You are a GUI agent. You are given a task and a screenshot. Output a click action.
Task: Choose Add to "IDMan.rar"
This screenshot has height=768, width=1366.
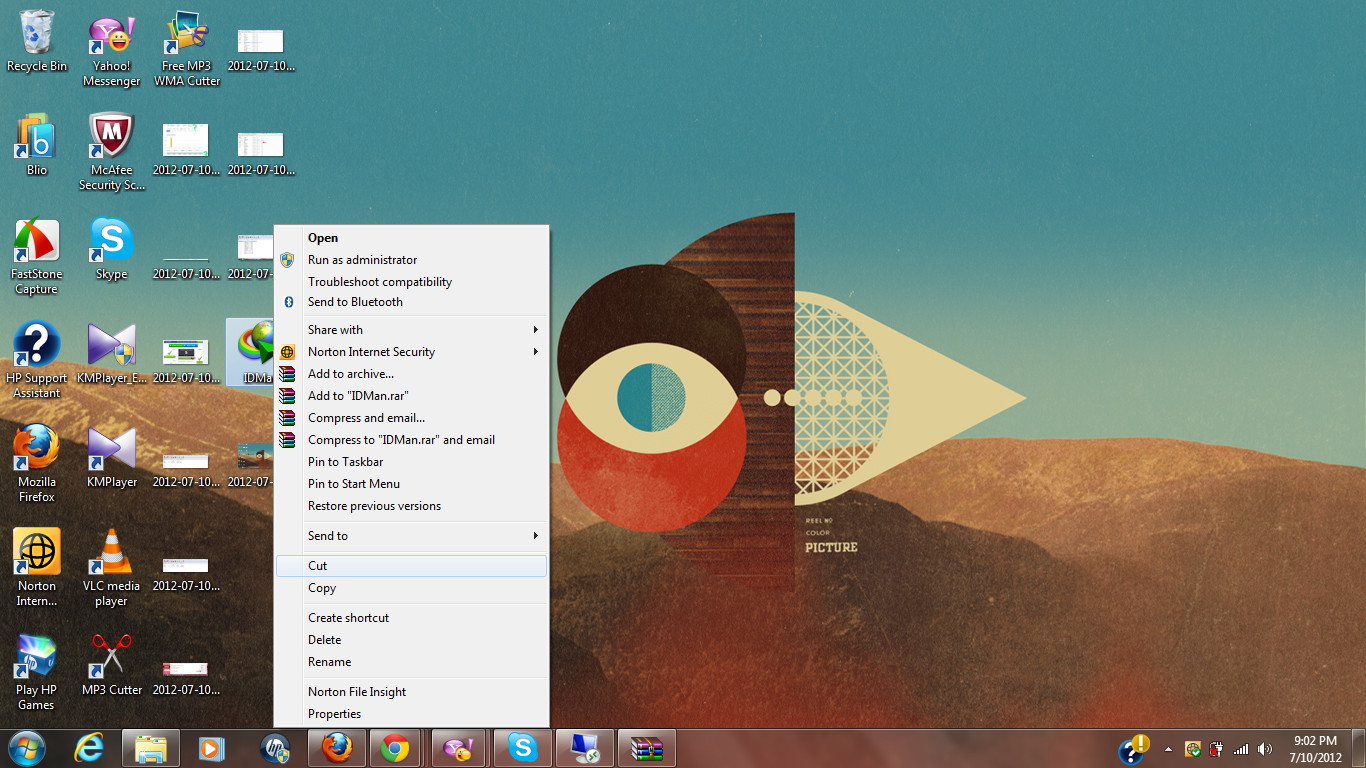(412, 396)
